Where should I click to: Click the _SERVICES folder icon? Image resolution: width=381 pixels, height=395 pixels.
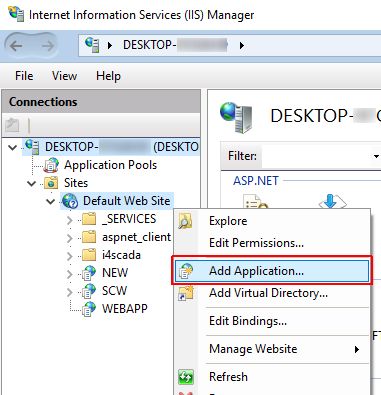(89, 219)
